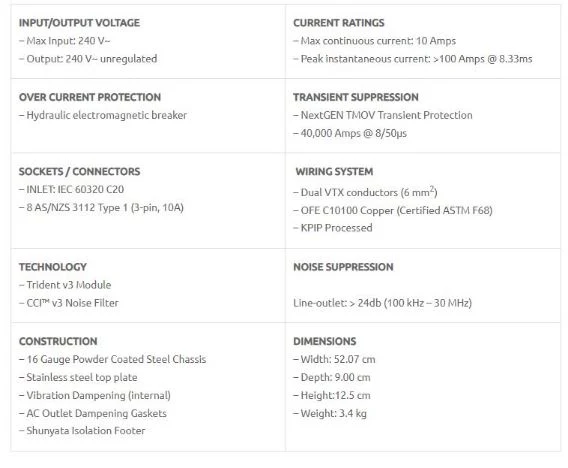Click the OVER CURRENT PROTECTION heading
Viewport: 568px width, 468px height.
point(90,97)
